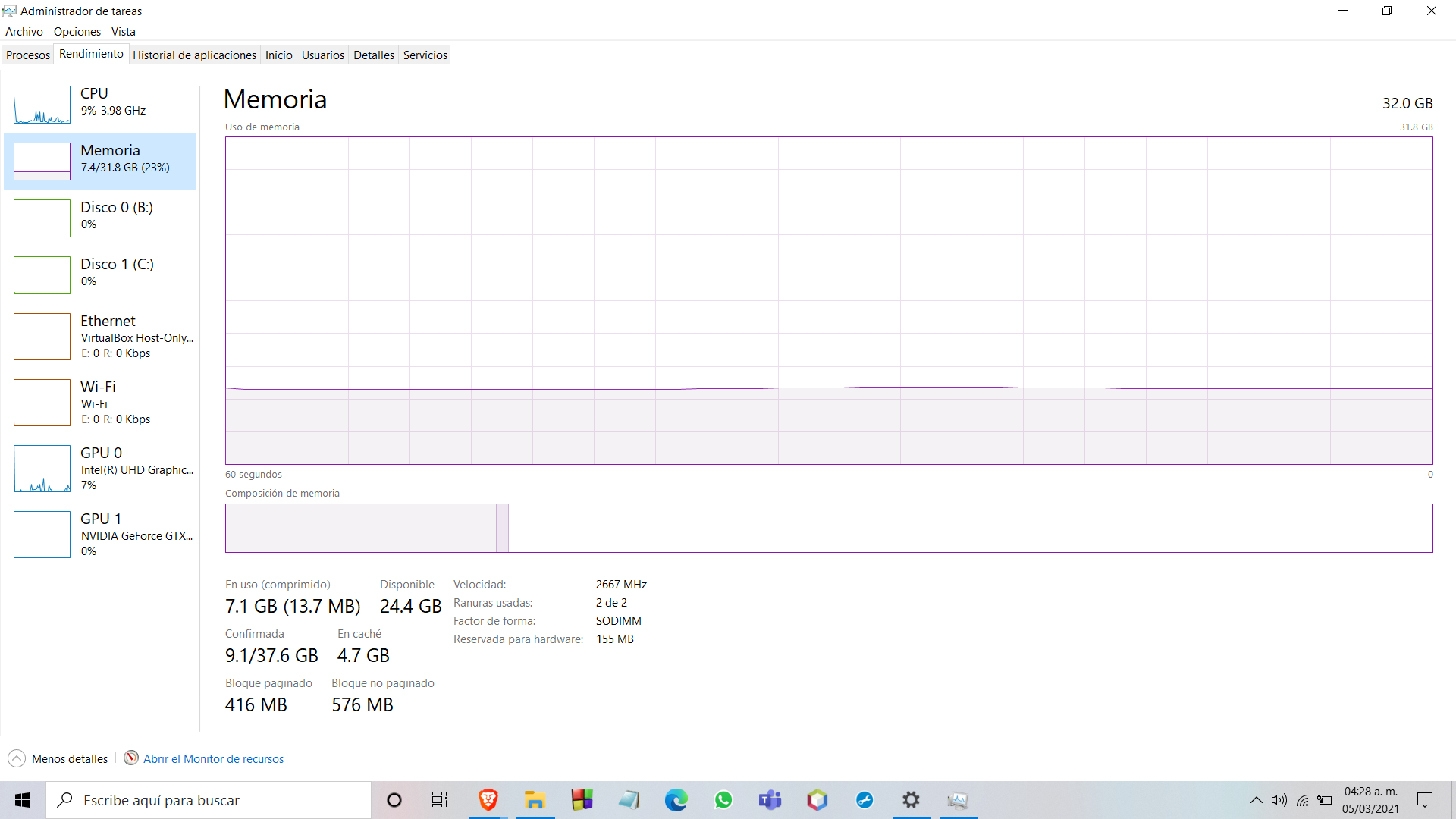The width and height of the screenshot is (1456, 819).
Task: Launch WhatsApp from the taskbar
Action: pos(723,800)
